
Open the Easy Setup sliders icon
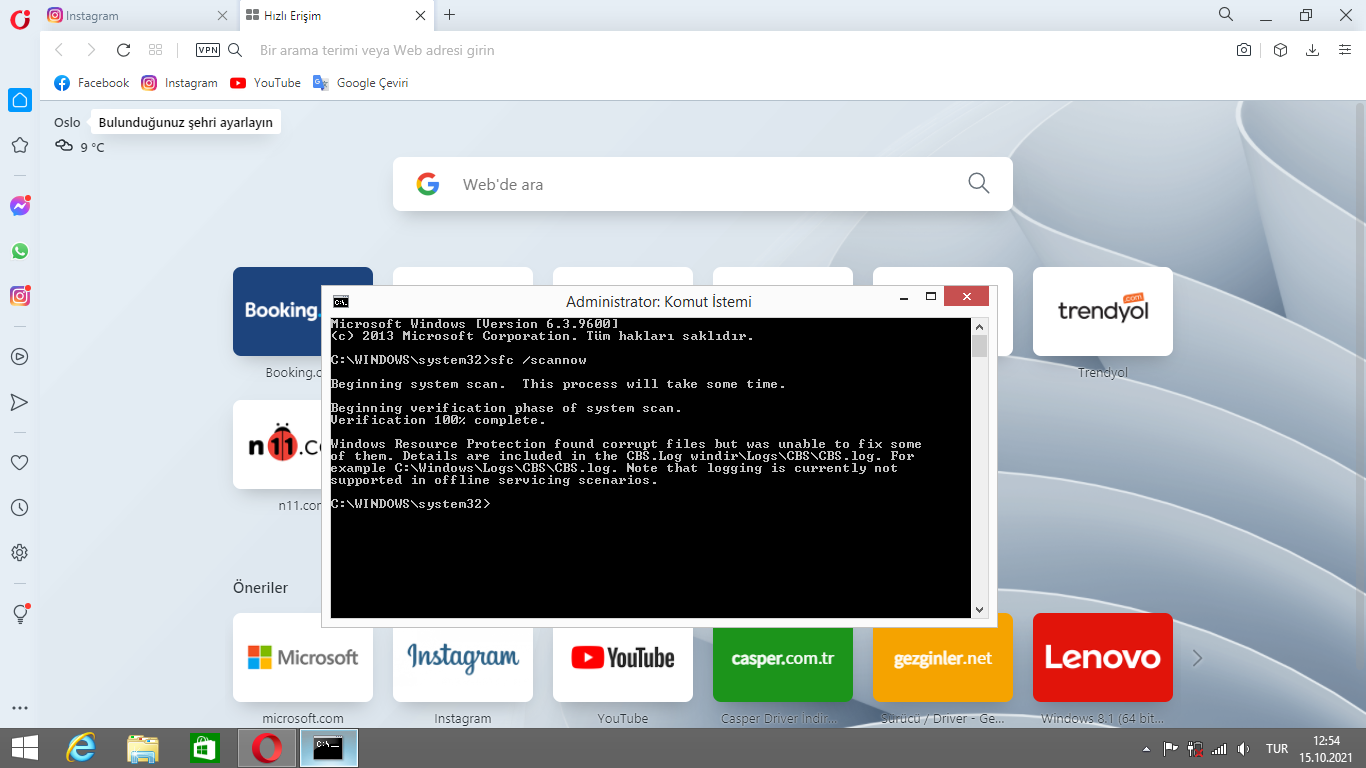click(1345, 50)
